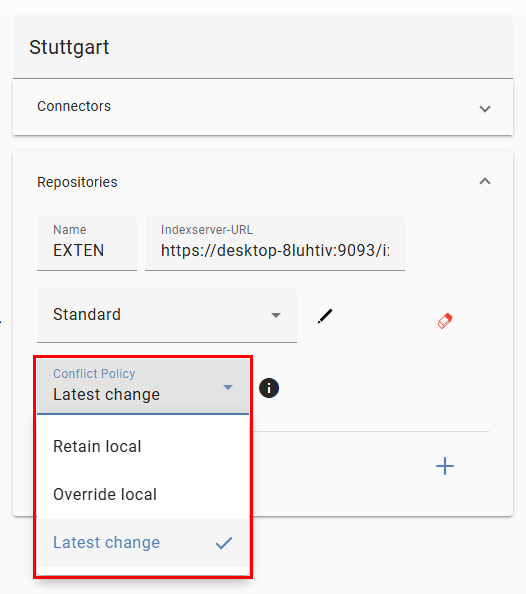Click the Standard selection text
The image size is (526, 594).
tap(87, 314)
